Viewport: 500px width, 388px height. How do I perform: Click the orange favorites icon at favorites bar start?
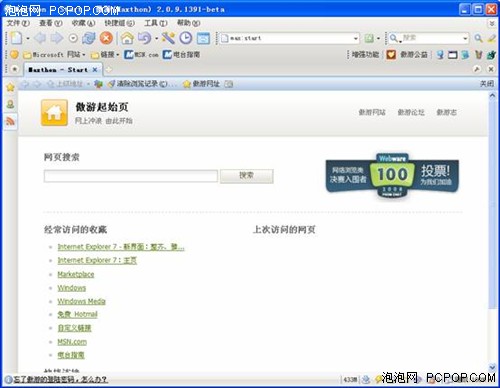point(14,54)
